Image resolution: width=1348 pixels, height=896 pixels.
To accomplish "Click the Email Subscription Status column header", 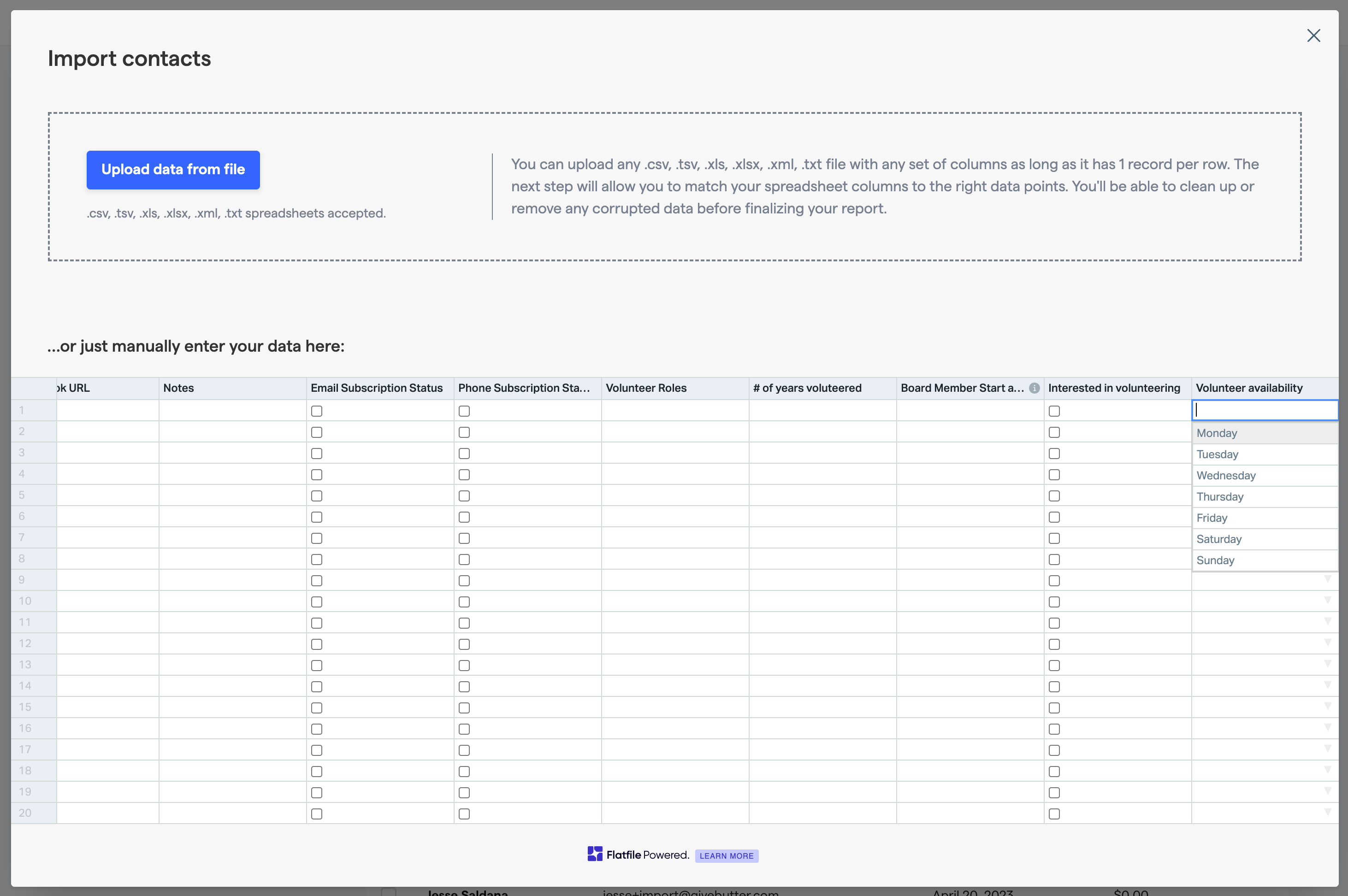I will pos(380,388).
